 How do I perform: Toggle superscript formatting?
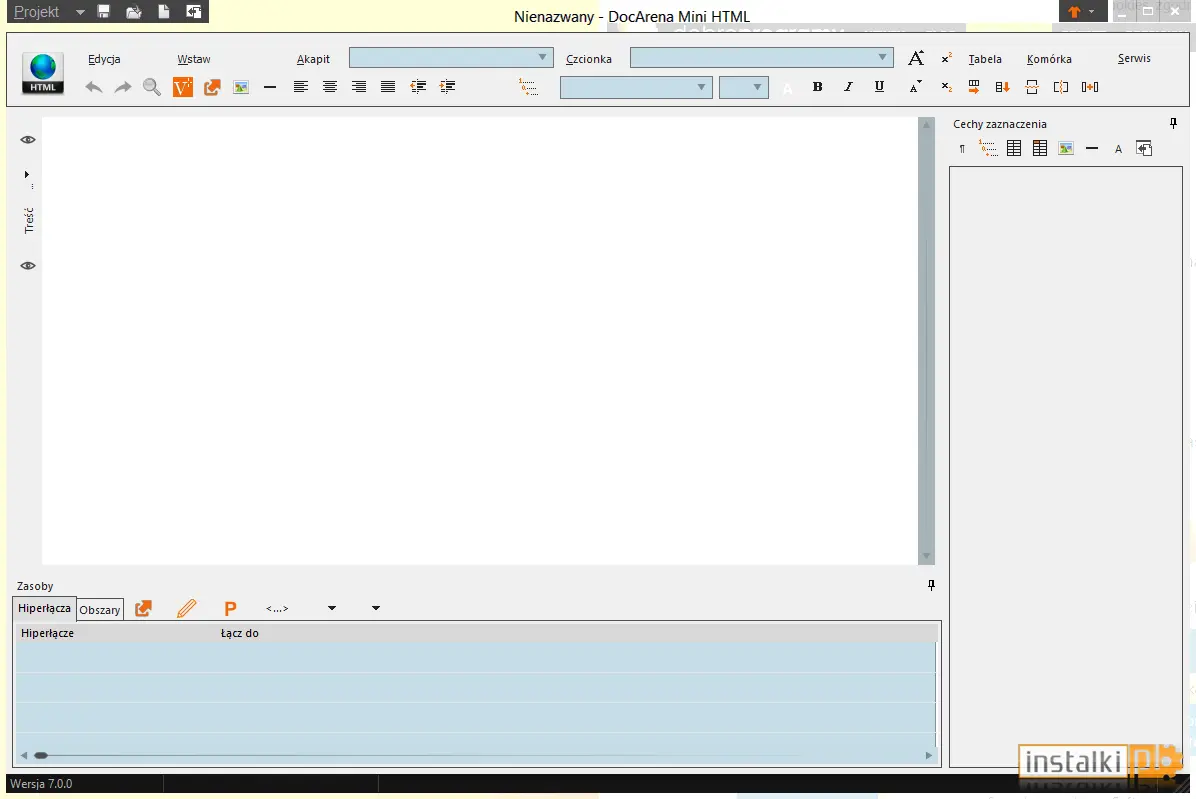947,58
